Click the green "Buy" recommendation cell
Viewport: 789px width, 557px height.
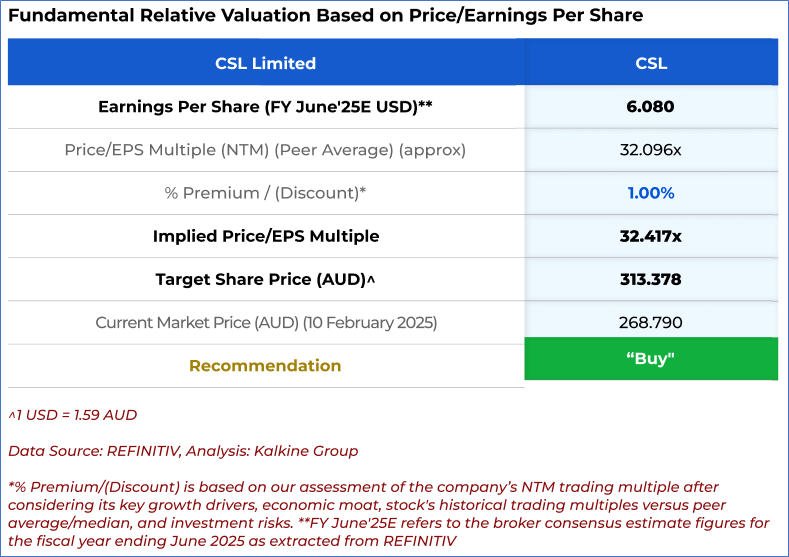coord(651,359)
